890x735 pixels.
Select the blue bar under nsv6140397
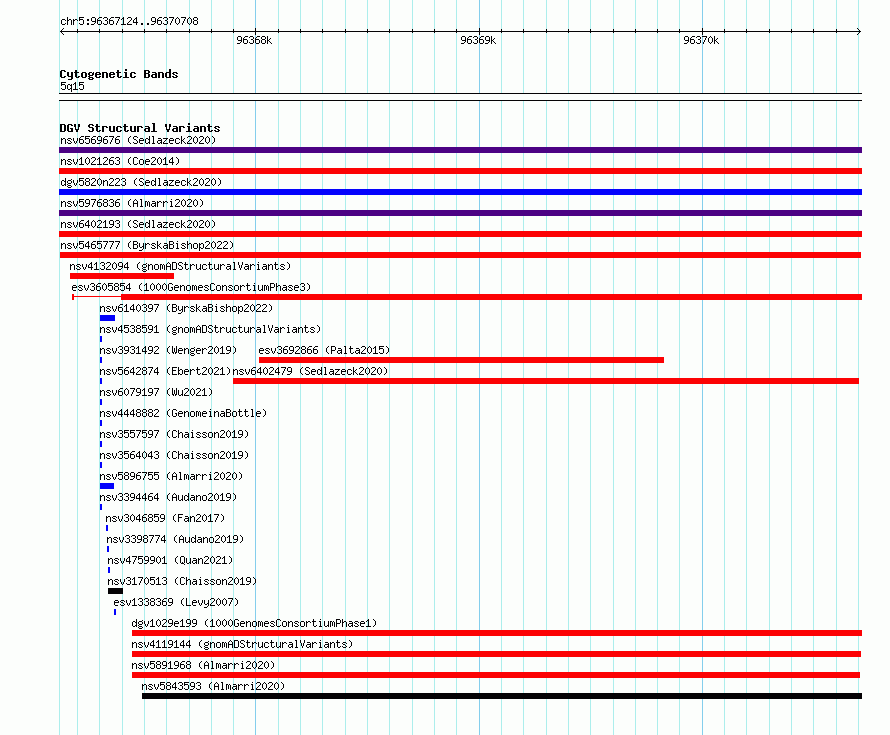[x=107, y=318]
